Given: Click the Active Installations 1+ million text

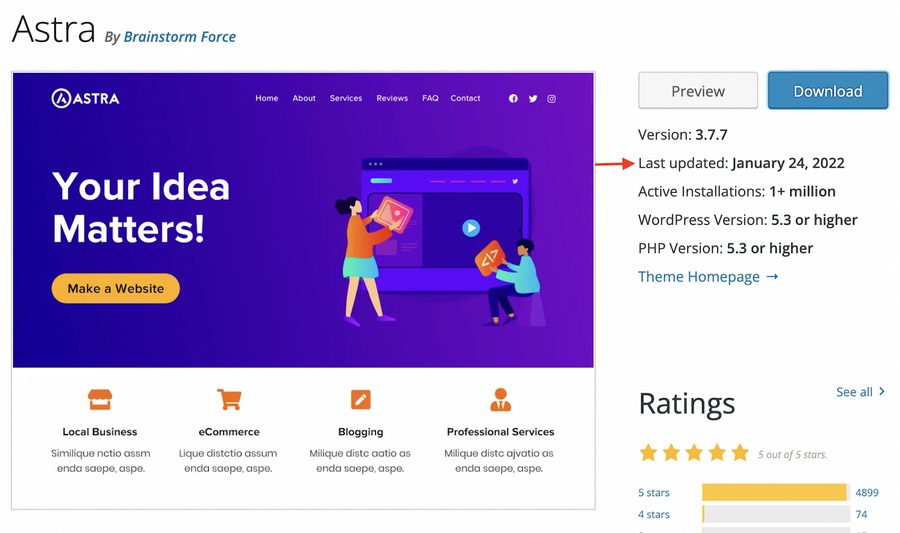Looking at the screenshot, I should pos(736,192).
